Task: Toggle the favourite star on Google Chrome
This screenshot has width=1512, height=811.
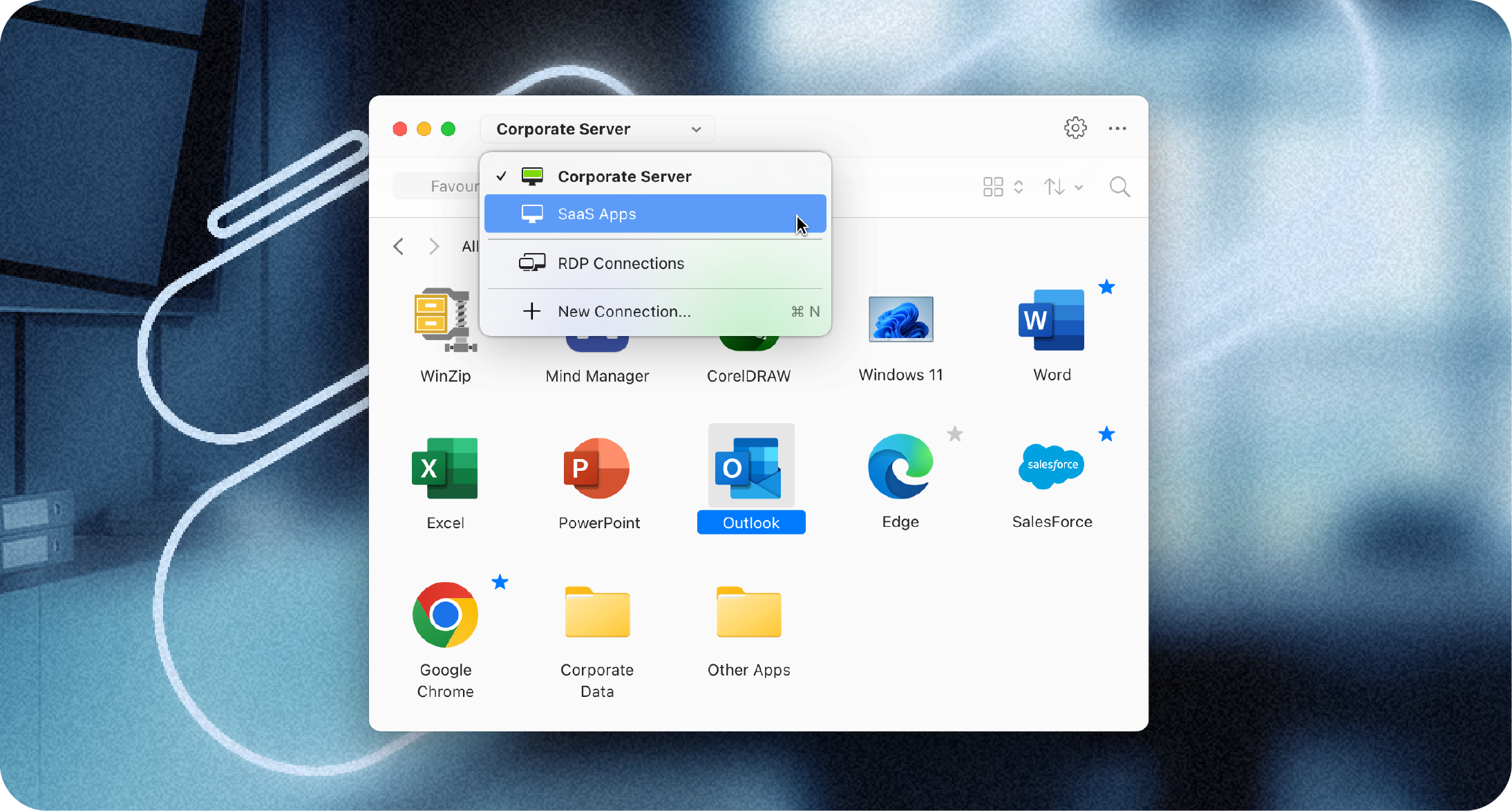Action: 500,582
